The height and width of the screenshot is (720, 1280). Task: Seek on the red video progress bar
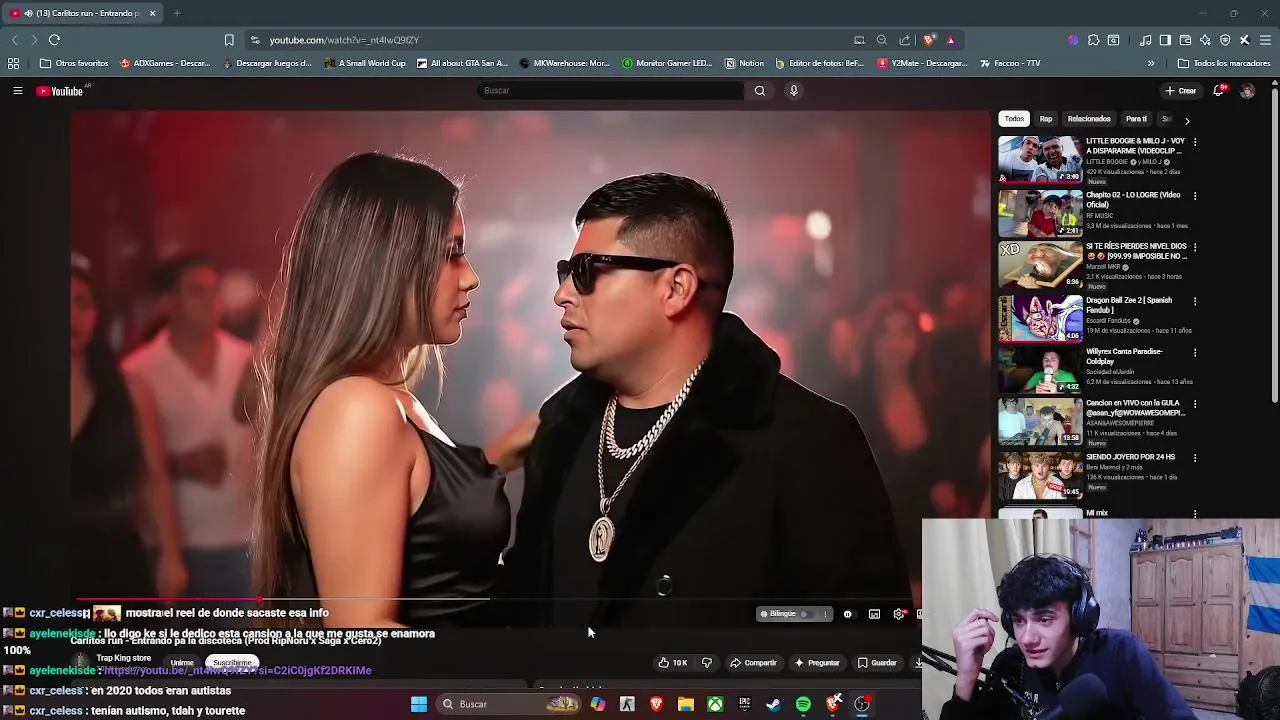click(166, 599)
